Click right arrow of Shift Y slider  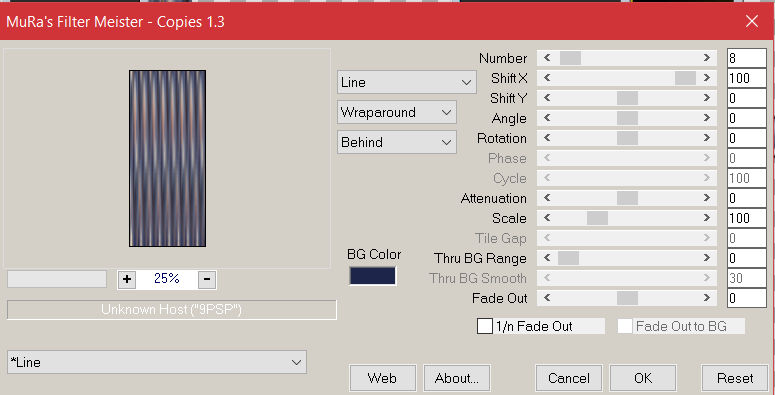coord(707,98)
